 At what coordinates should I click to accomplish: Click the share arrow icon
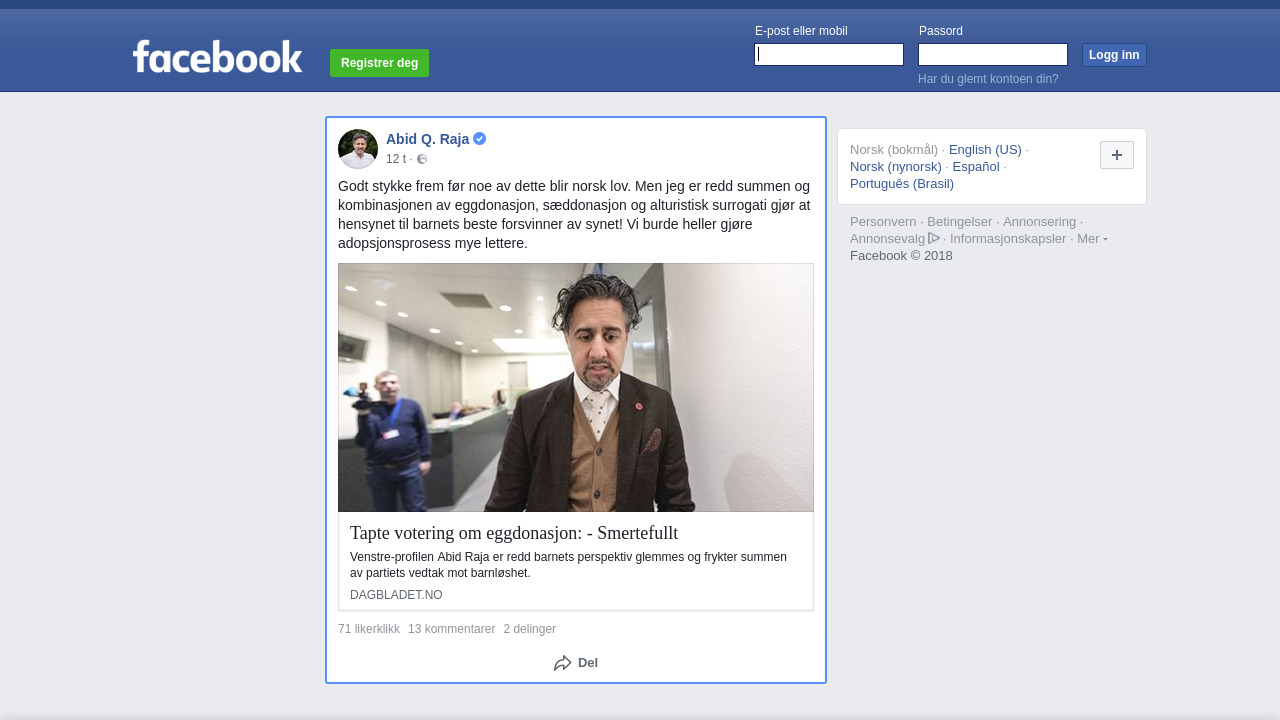[x=563, y=663]
